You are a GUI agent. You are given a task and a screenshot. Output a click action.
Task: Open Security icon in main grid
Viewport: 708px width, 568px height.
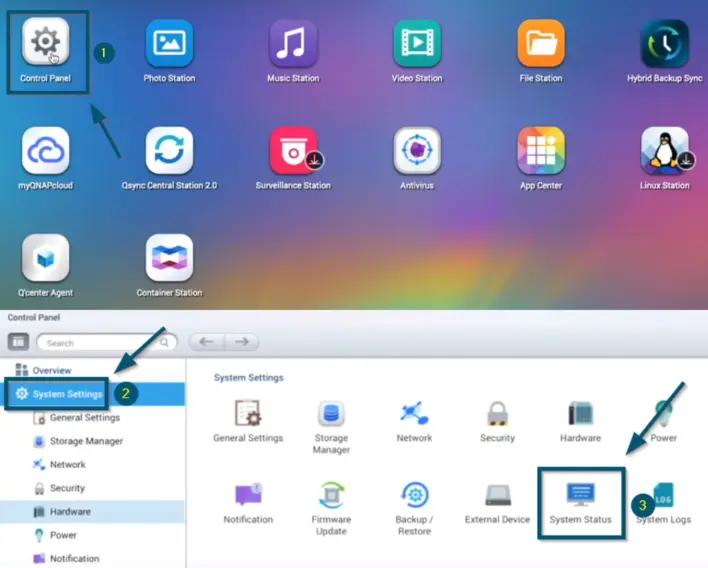(x=497, y=421)
